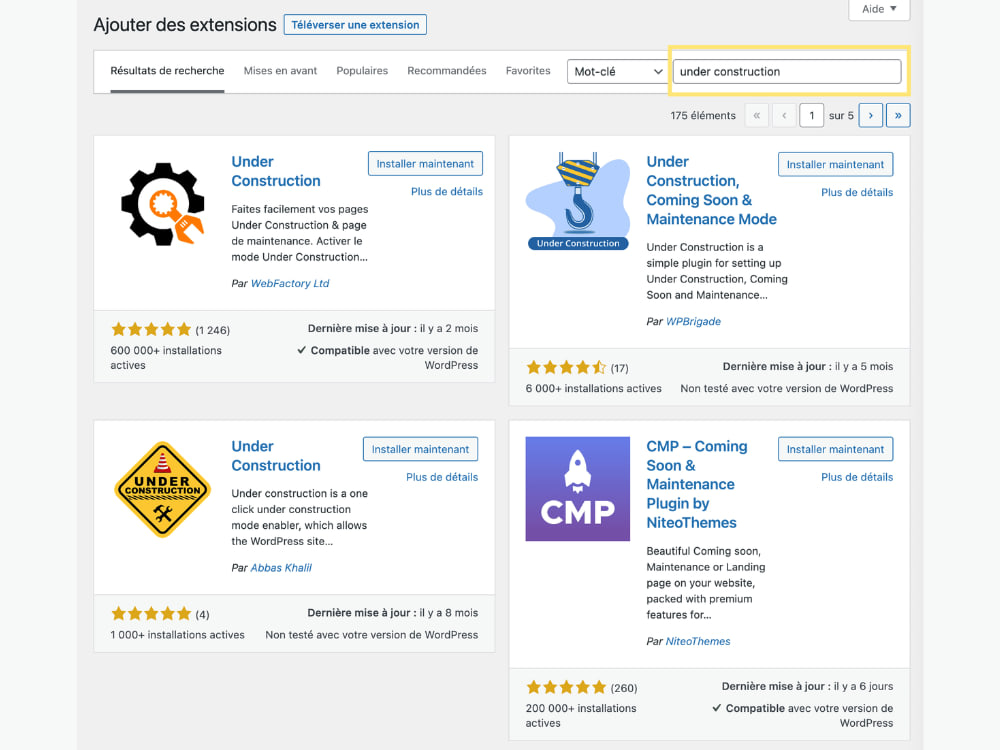Click the (260) ratings count
The image size is (1000, 750).
(624, 688)
